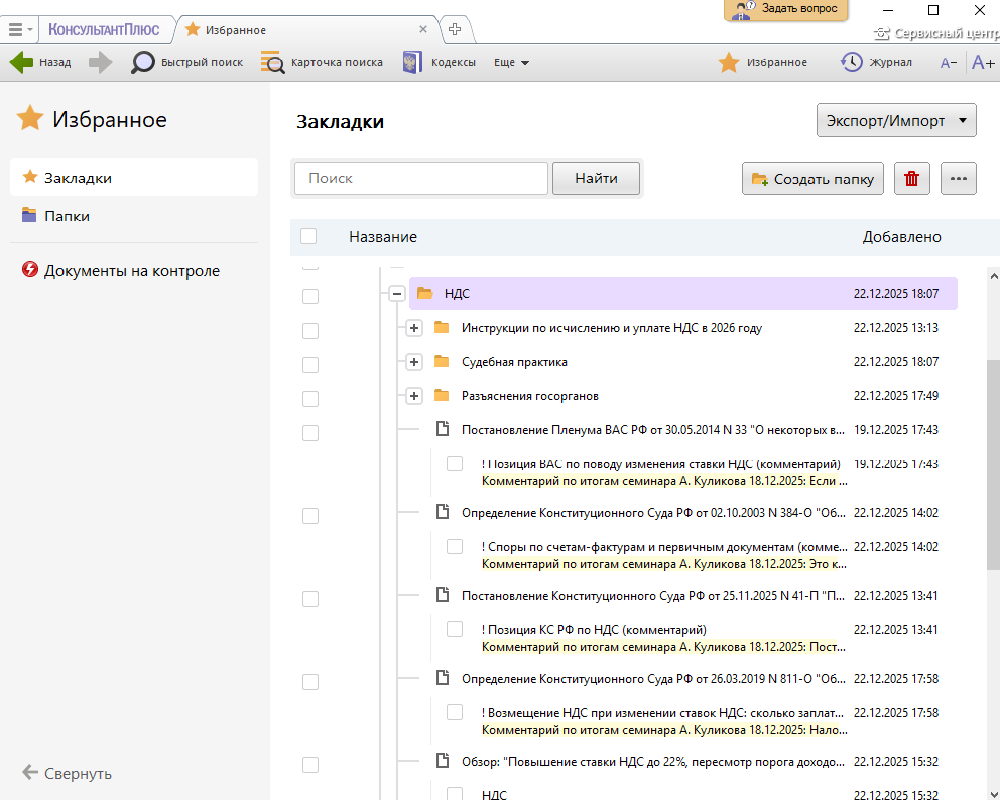This screenshot has width=1000, height=800.
Task: Open the search card icon
Action: coord(272,62)
